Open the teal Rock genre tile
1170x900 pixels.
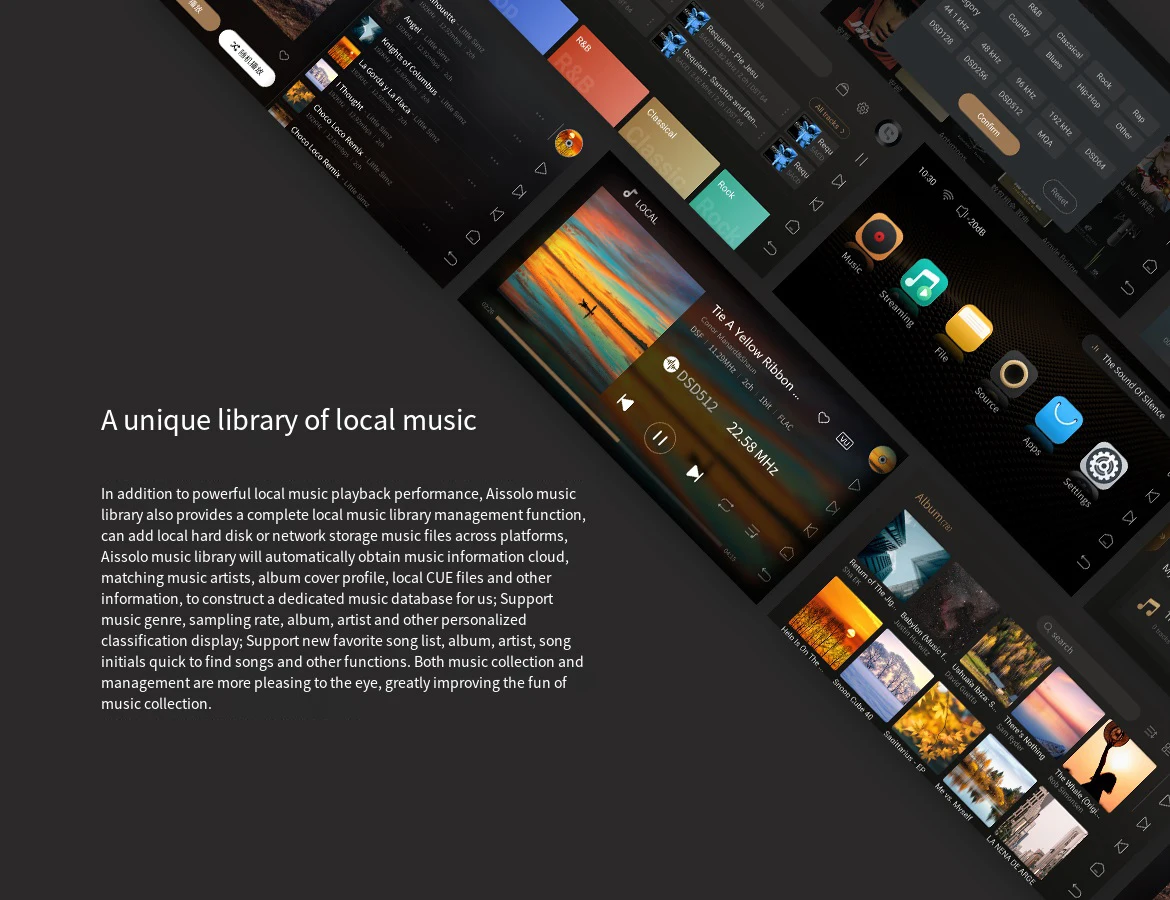point(730,207)
